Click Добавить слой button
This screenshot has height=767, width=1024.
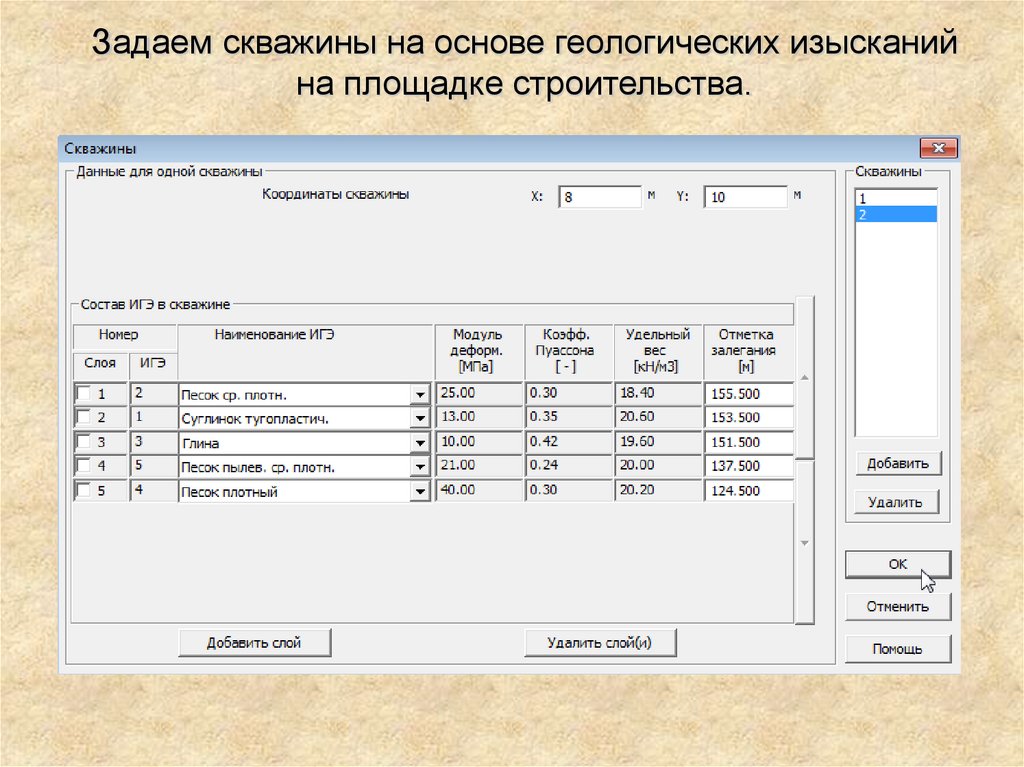254,642
